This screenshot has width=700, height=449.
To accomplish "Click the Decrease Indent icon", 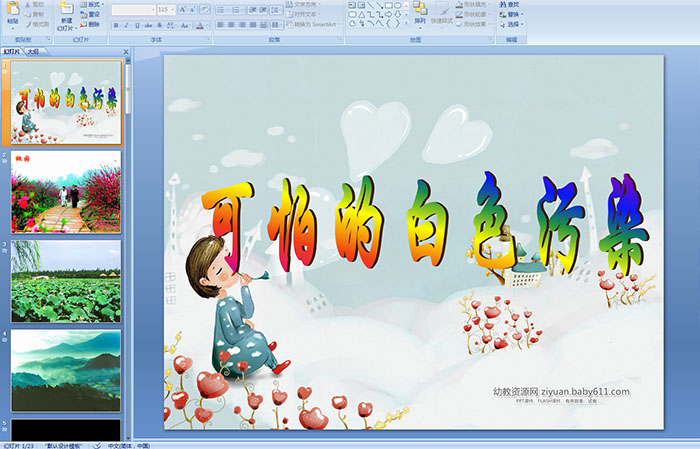I will pyautogui.click(x=253, y=10).
